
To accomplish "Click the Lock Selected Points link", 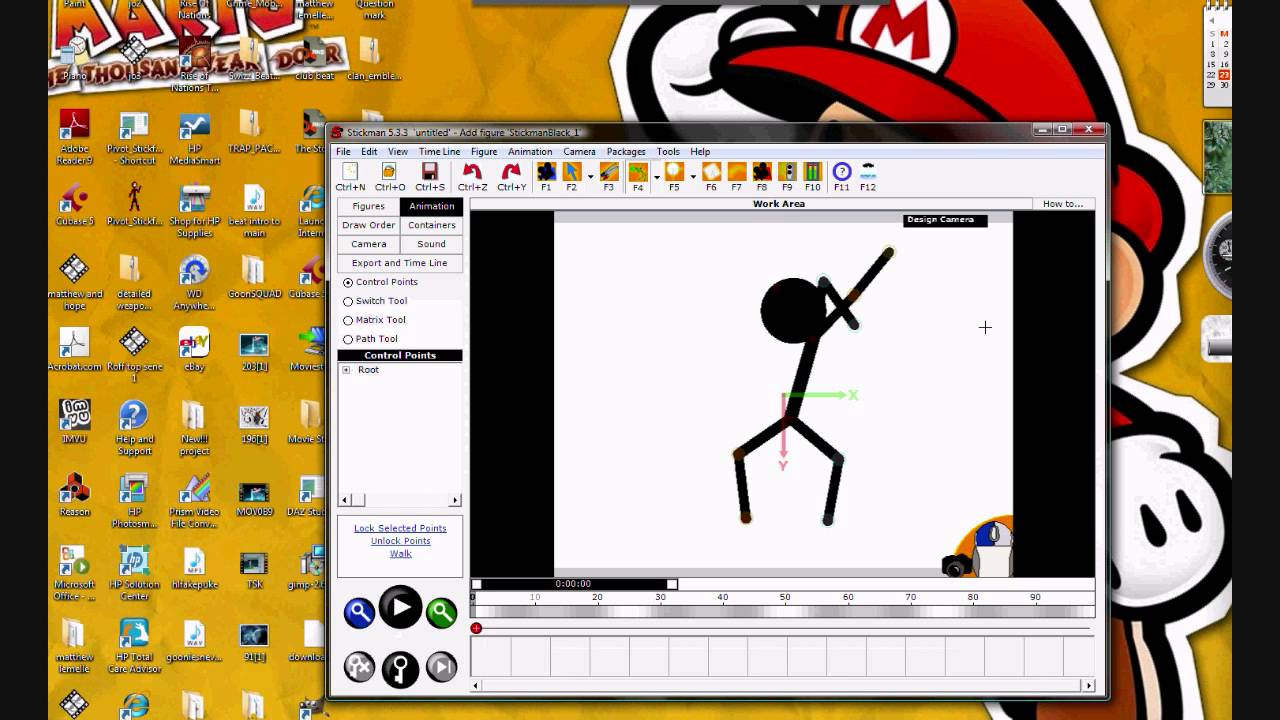I will 400,528.
